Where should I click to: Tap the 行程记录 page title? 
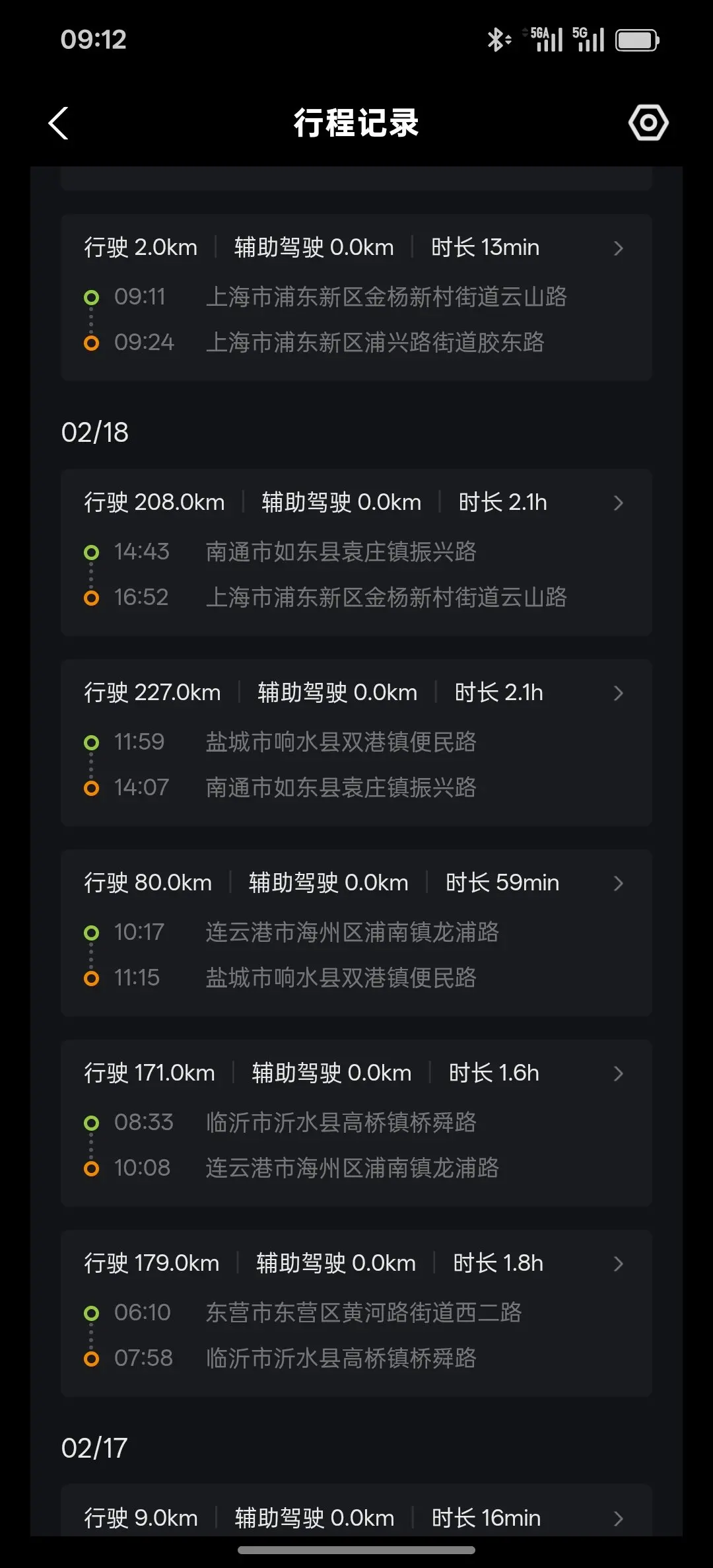[x=356, y=124]
